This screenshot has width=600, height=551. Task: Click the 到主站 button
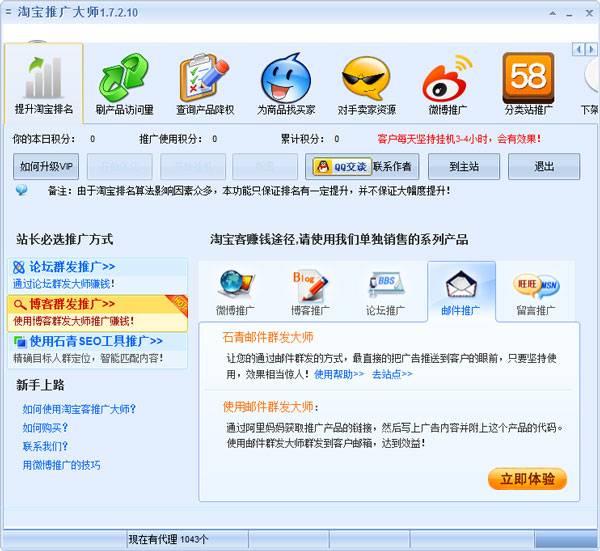464,166
